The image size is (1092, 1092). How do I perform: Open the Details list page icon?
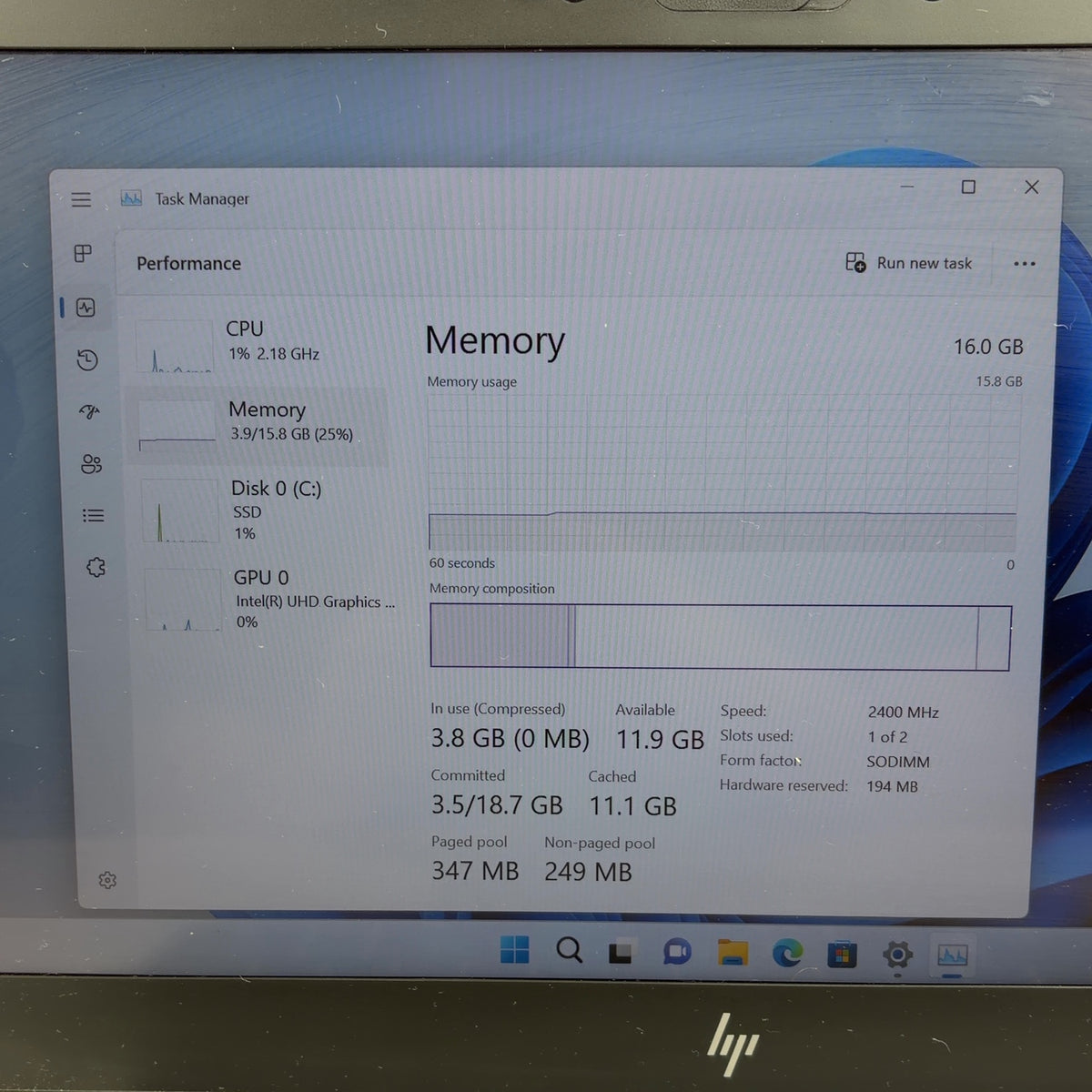pyautogui.click(x=93, y=516)
